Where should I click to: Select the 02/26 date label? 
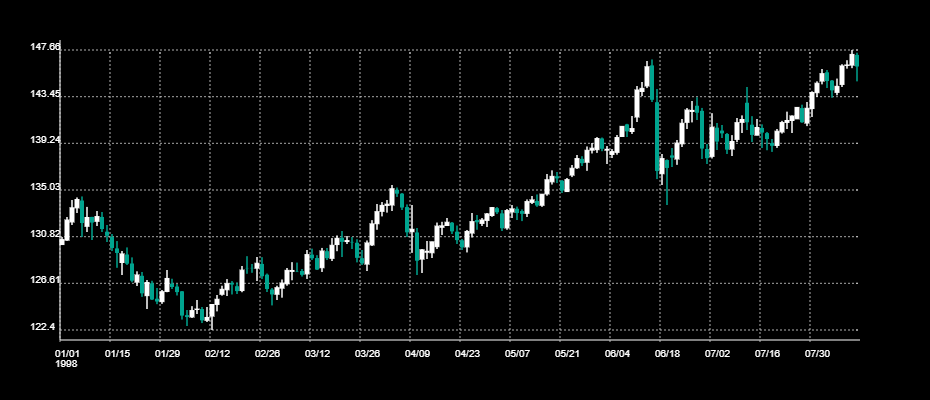(x=267, y=354)
